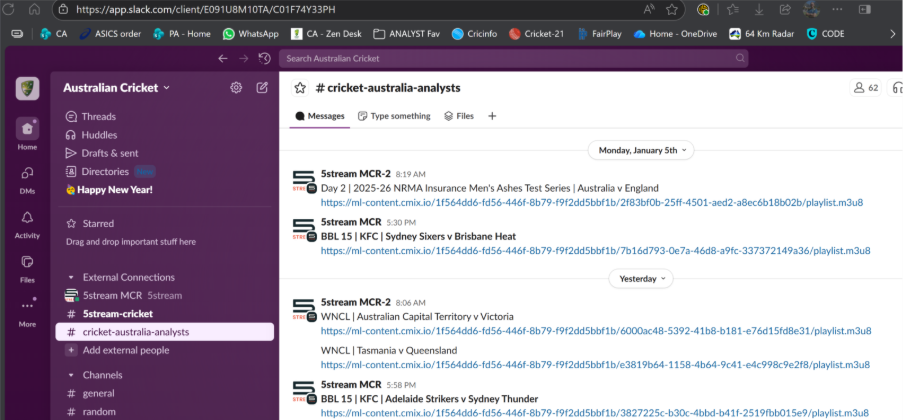
Task: Open the Cricinfo bookmark
Action: coord(475,34)
